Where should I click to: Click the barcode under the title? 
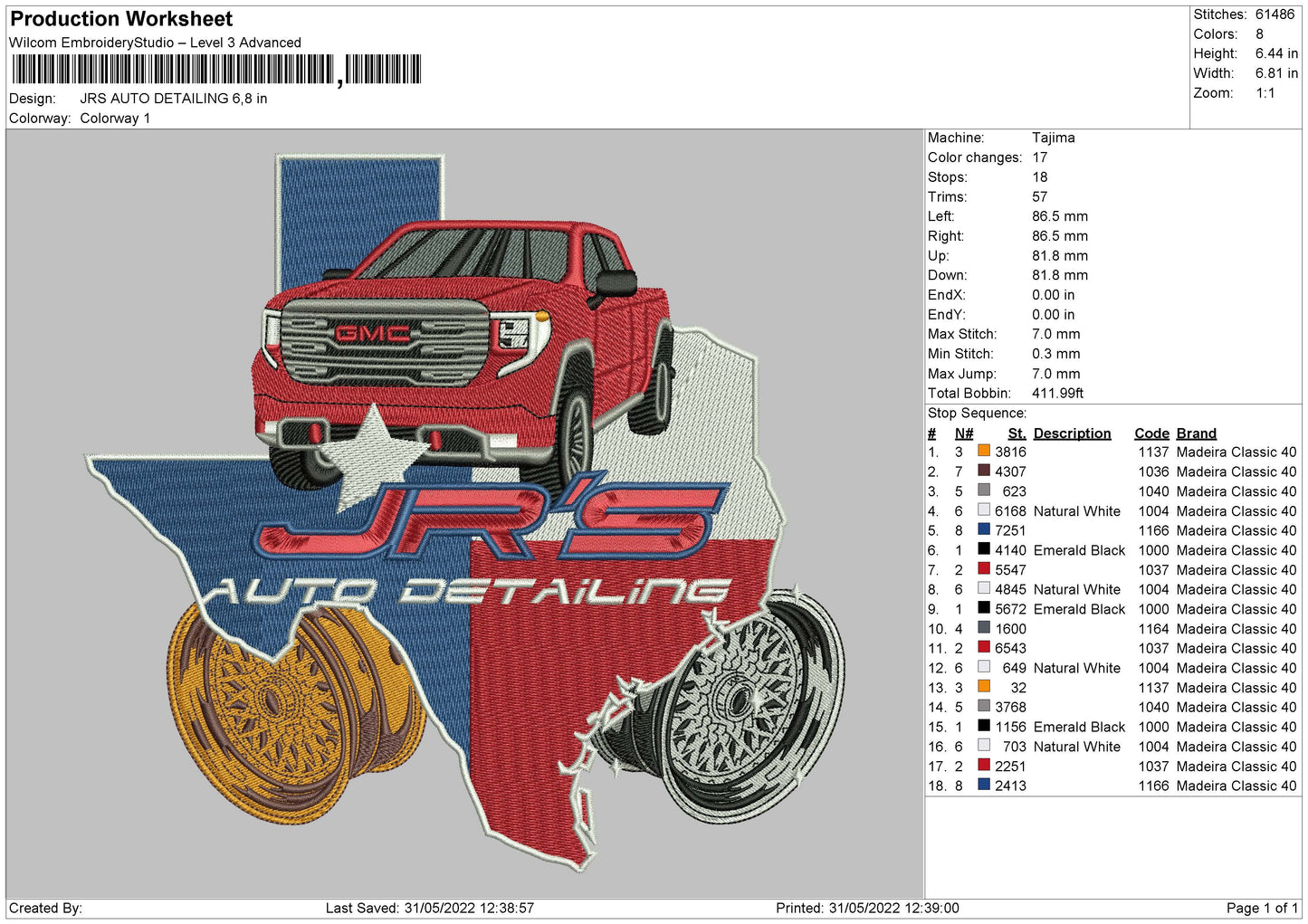[x=216, y=70]
